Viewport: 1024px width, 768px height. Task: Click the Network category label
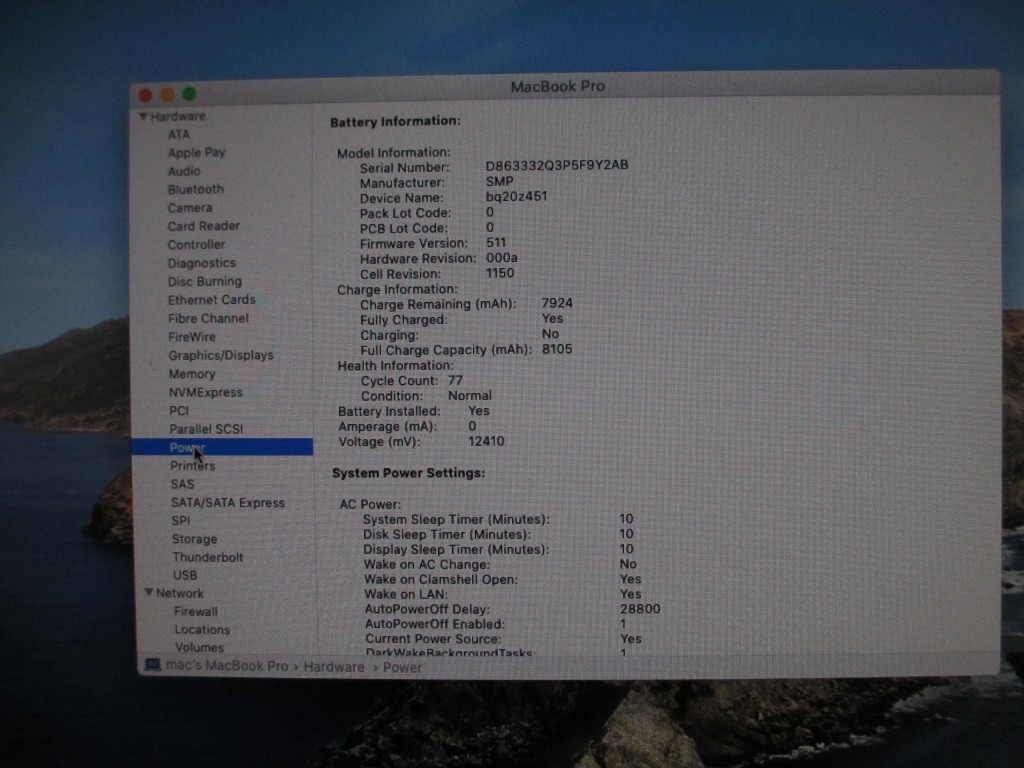pos(180,593)
